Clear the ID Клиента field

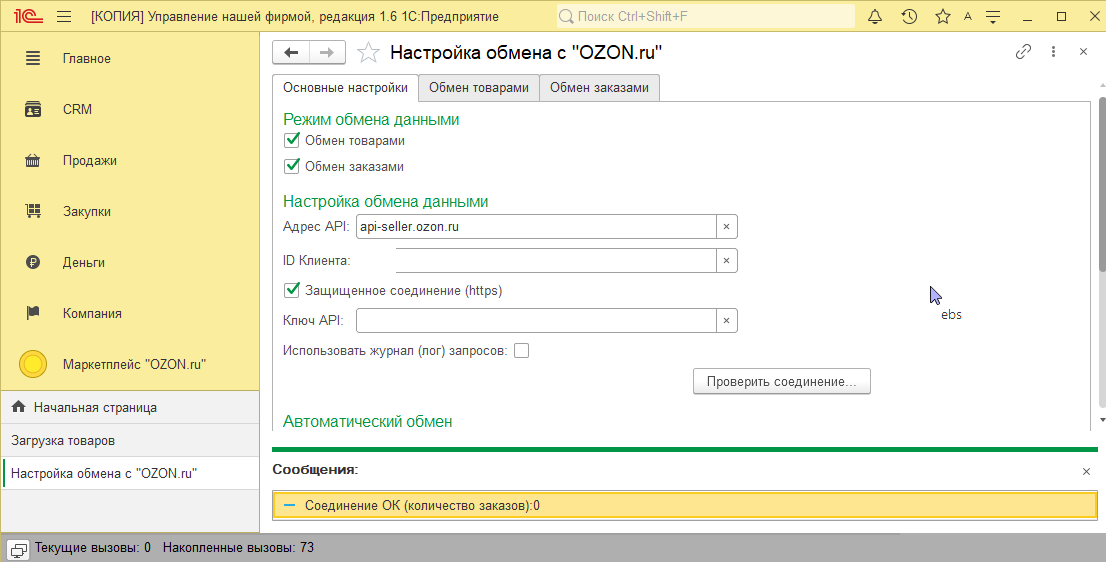[x=727, y=260]
